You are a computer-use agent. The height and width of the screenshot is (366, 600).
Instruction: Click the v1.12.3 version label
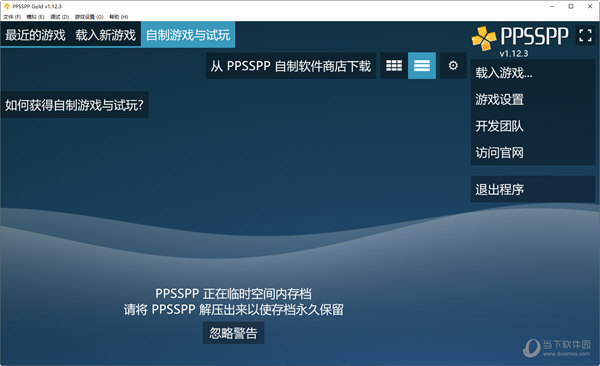click(x=514, y=54)
